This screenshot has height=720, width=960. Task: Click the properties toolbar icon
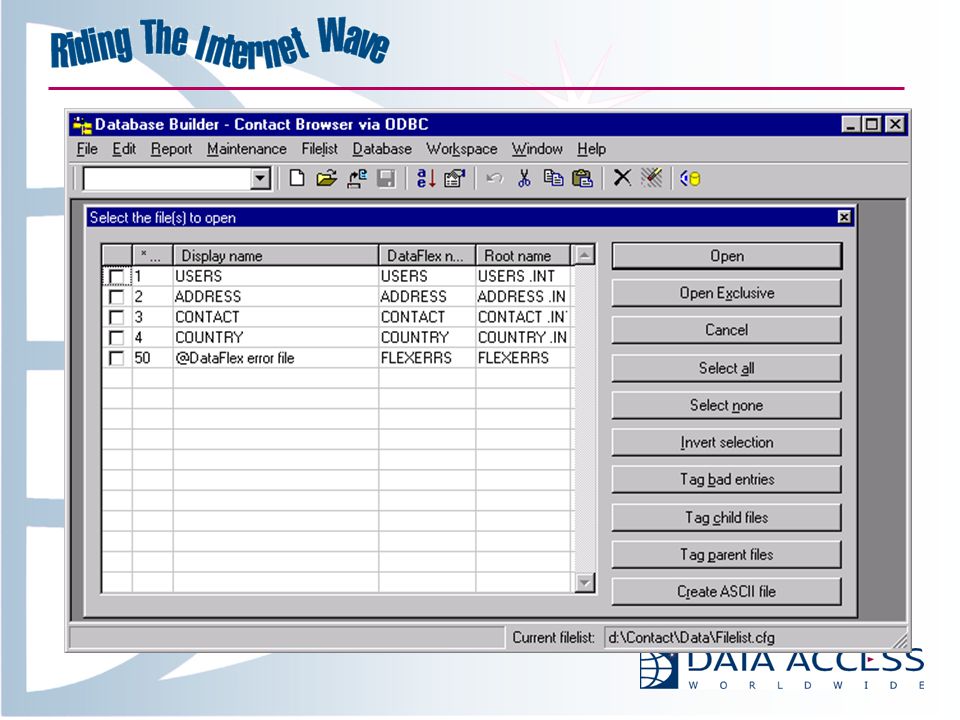click(x=454, y=179)
